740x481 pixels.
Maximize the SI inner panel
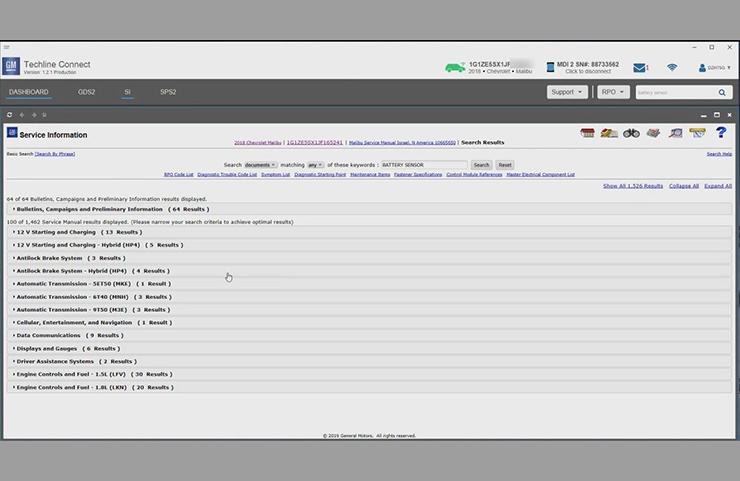[x=717, y=115]
